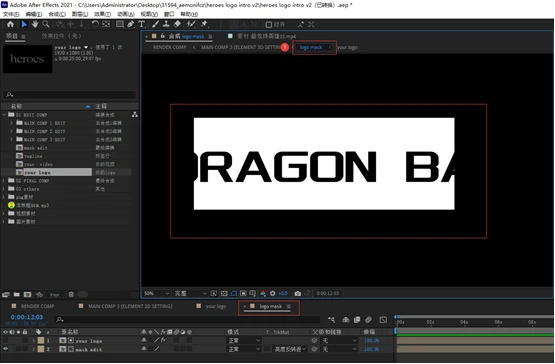
Task: Select the Rotation tool
Action: [x=95, y=24]
